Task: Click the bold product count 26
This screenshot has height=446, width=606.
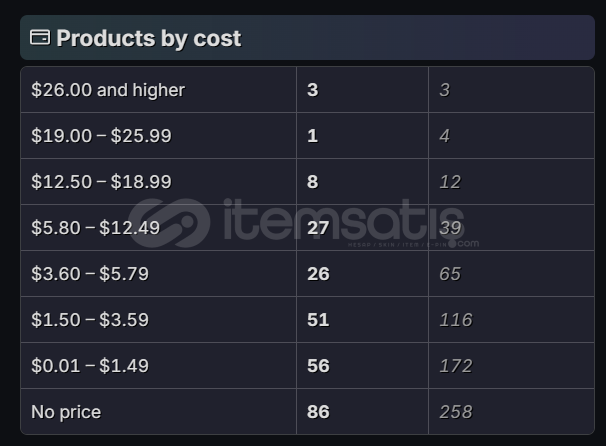Action: tap(318, 274)
